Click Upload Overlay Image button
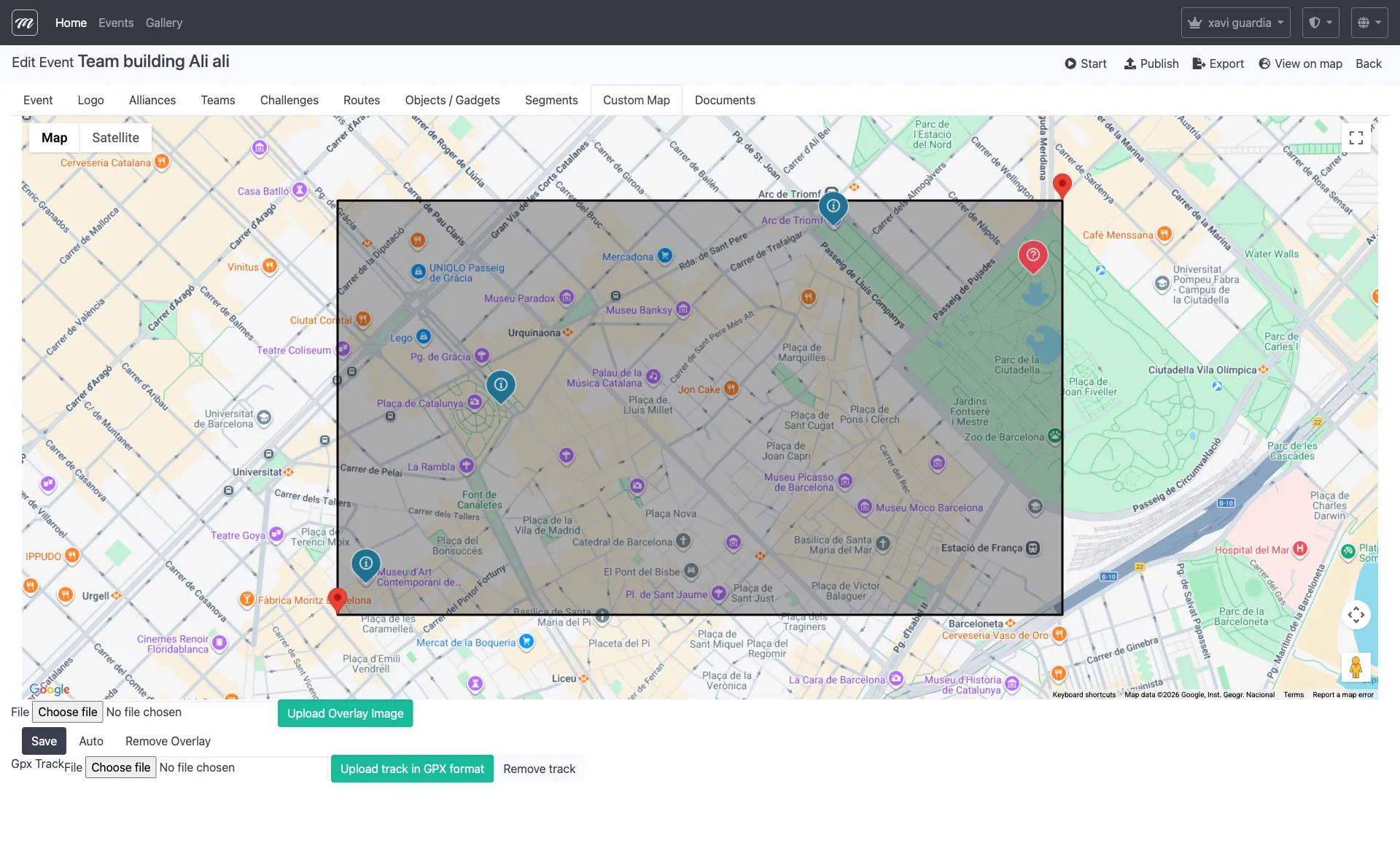This screenshot has height=854, width=1400. (x=345, y=713)
